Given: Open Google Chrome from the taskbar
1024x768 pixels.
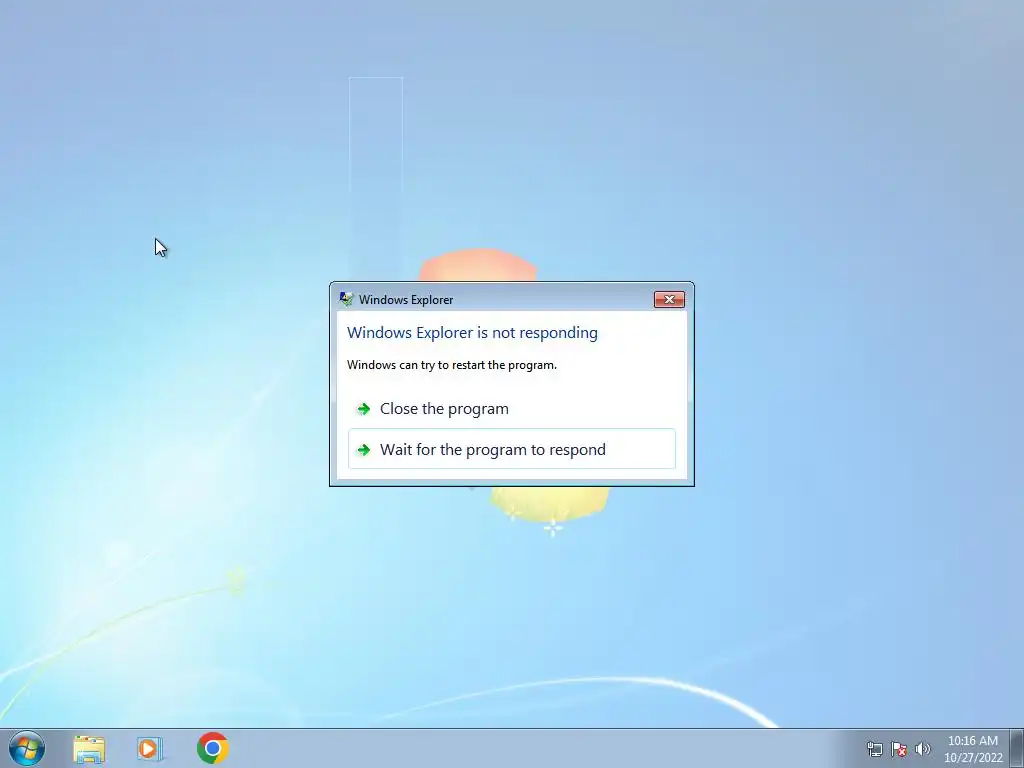Looking at the screenshot, I should [x=212, y=748].
